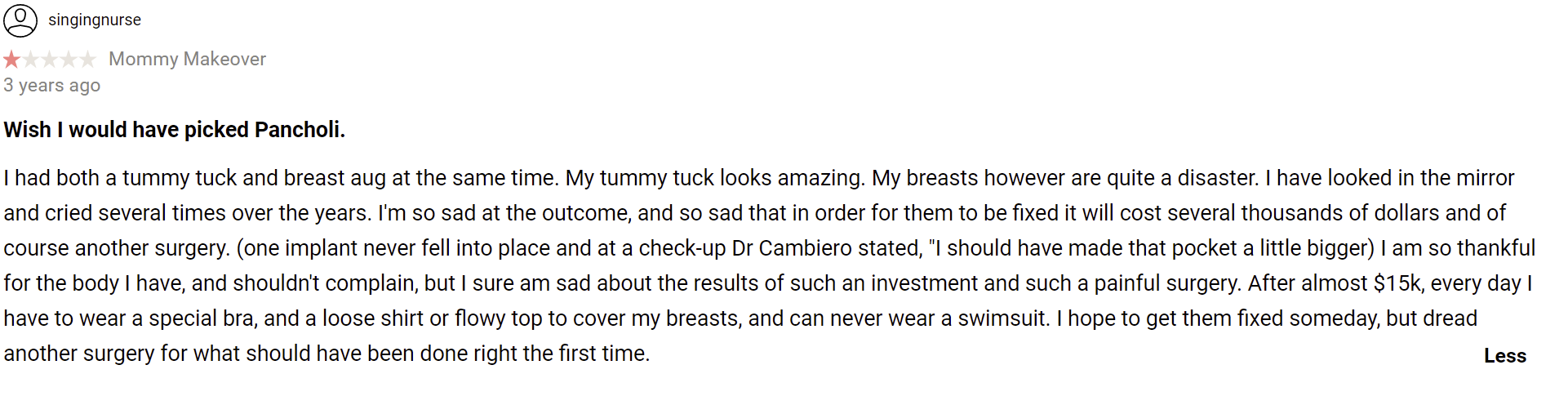Viewport: 1568px width, 405px height.
Task: Click the line starting 'for the body I have'
Action: click(x=768, y=283)
